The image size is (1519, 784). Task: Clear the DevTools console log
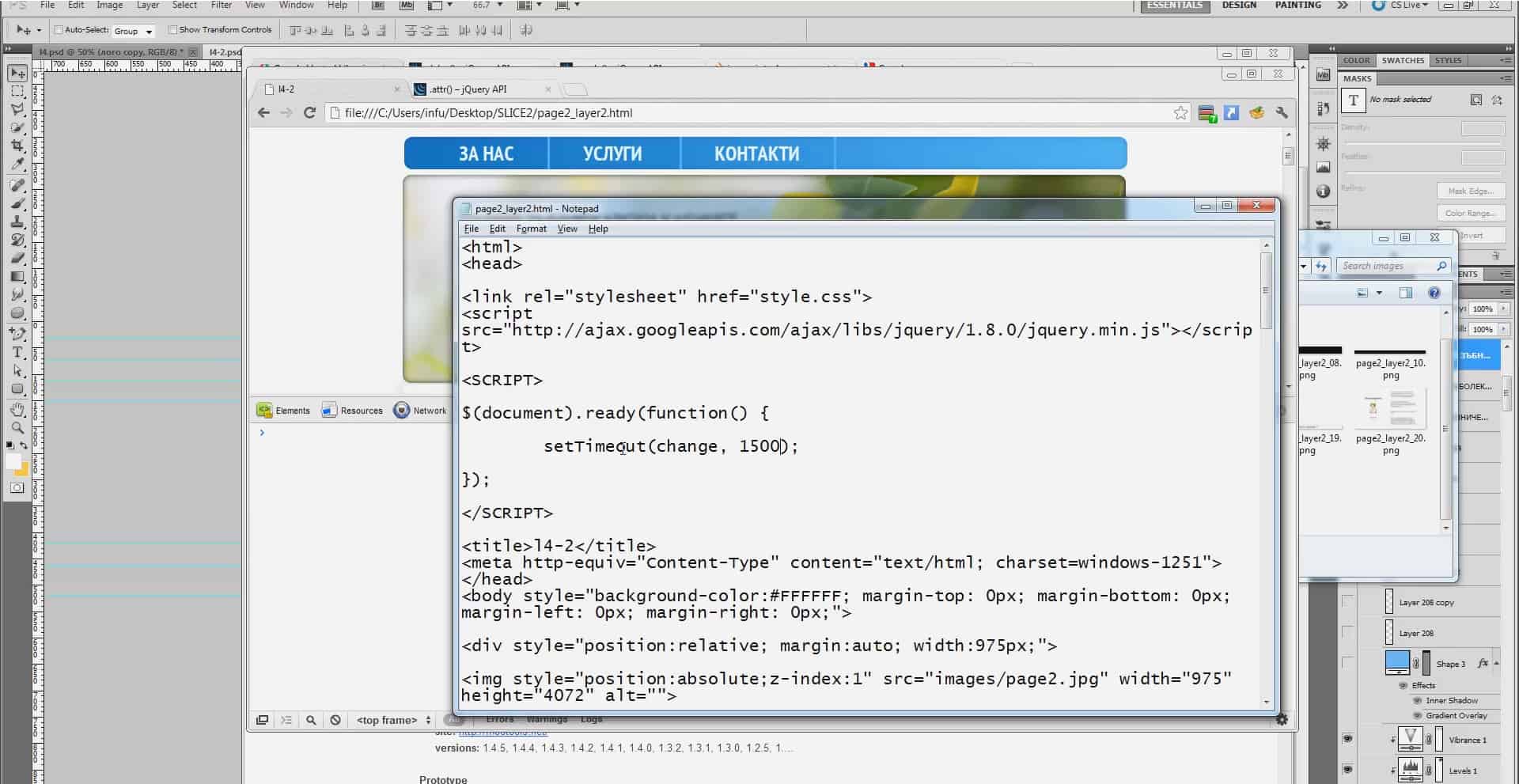click(335, 720)
